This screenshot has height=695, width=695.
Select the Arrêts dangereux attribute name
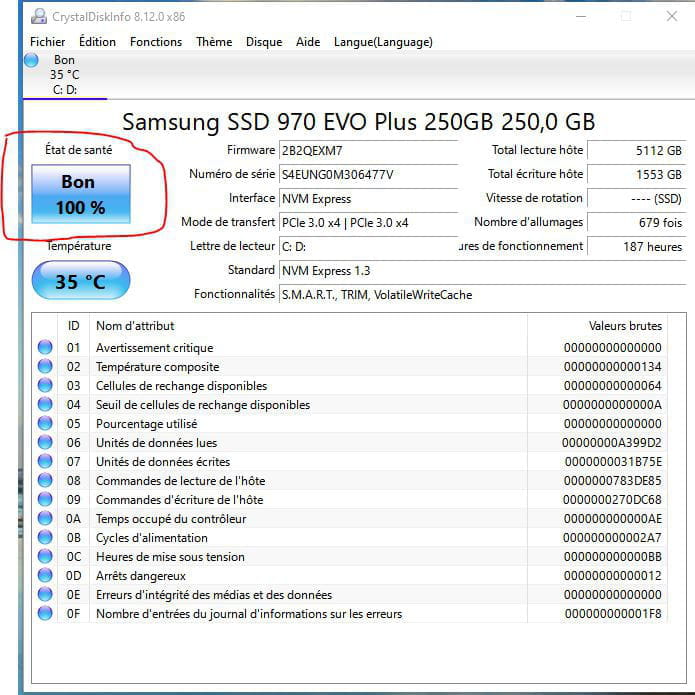pyautogui.click(x=141, y=576)
